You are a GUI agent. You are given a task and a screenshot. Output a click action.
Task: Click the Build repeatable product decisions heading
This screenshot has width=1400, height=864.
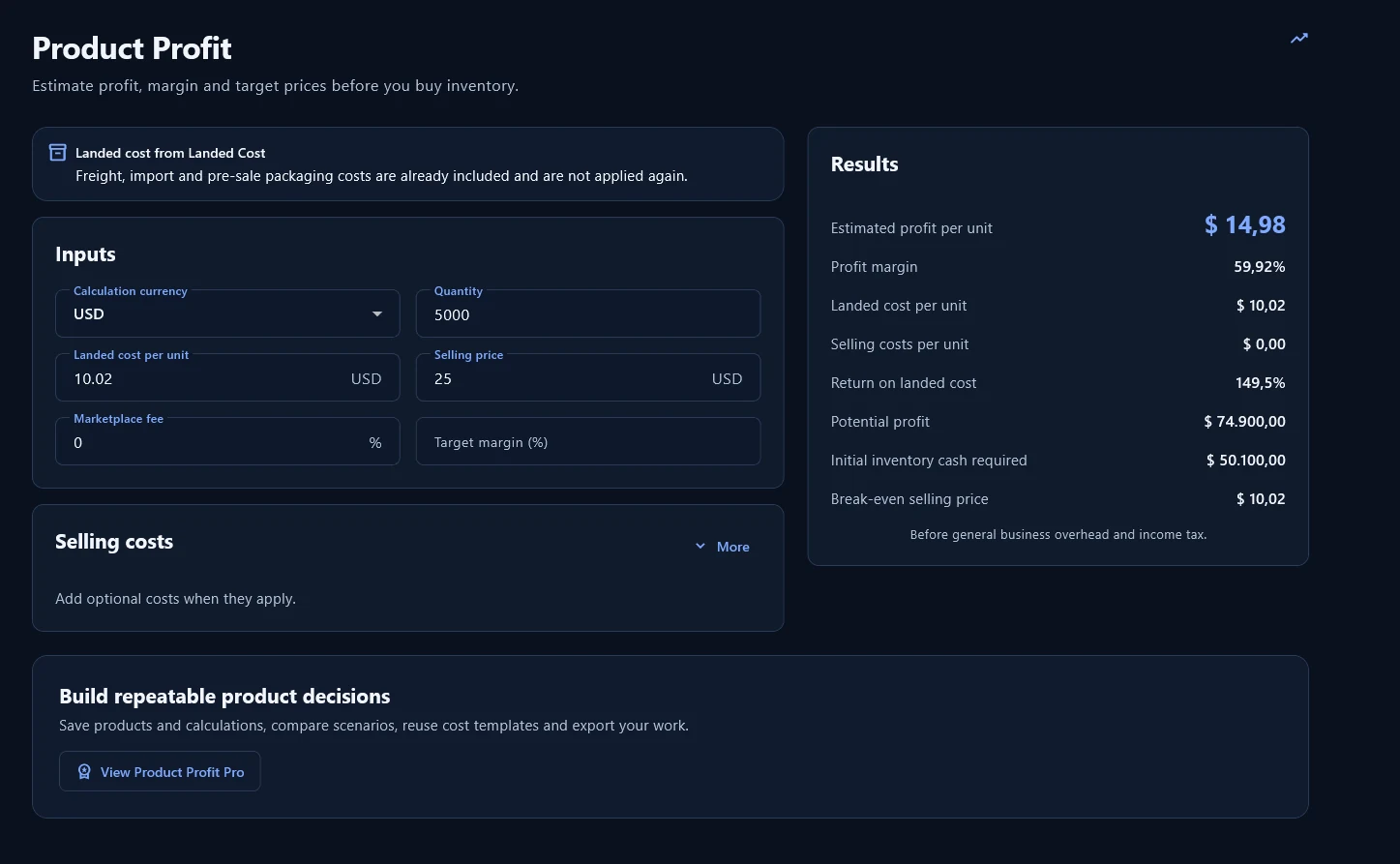click(x=224, y=697)
